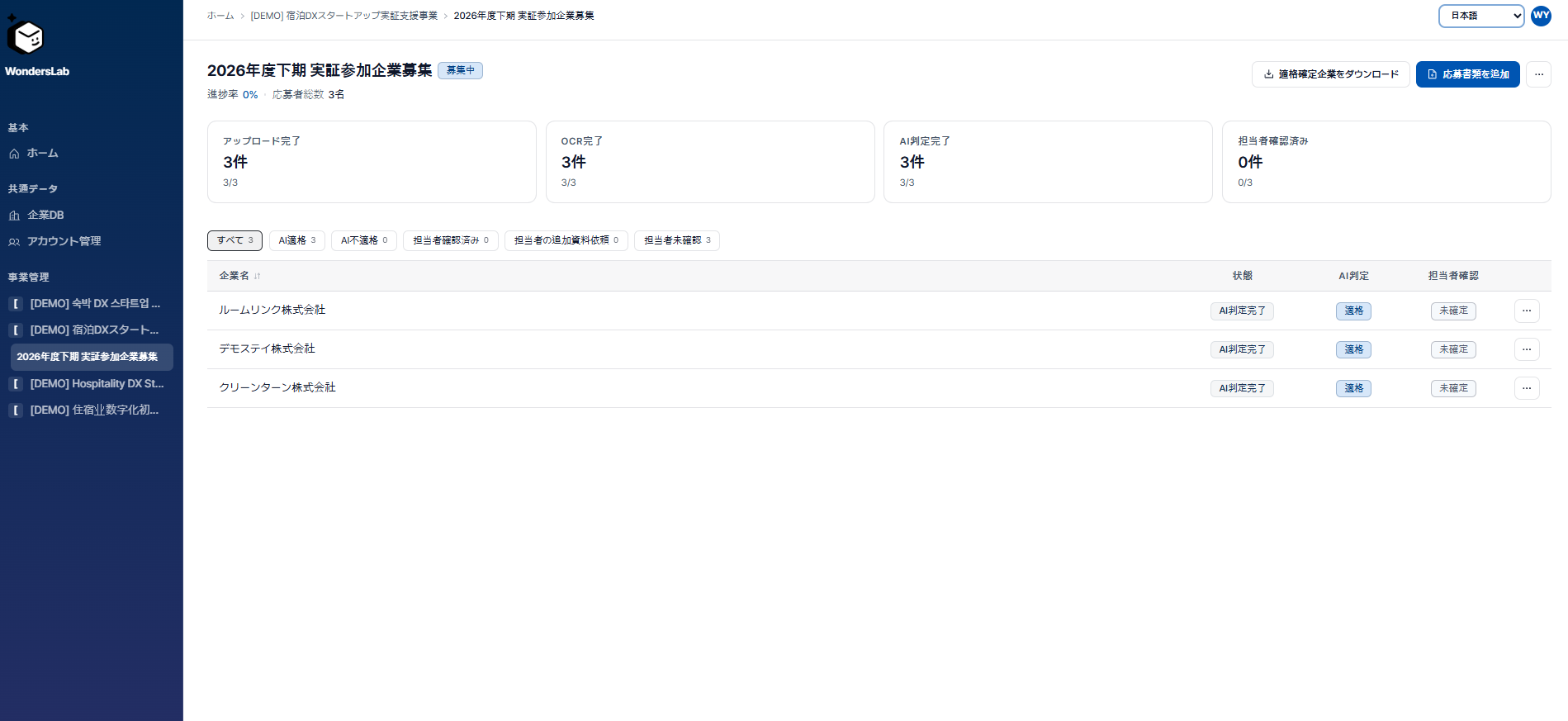
Task: Click the 適格確定企業をダウンロード button
Action: 1331,74
